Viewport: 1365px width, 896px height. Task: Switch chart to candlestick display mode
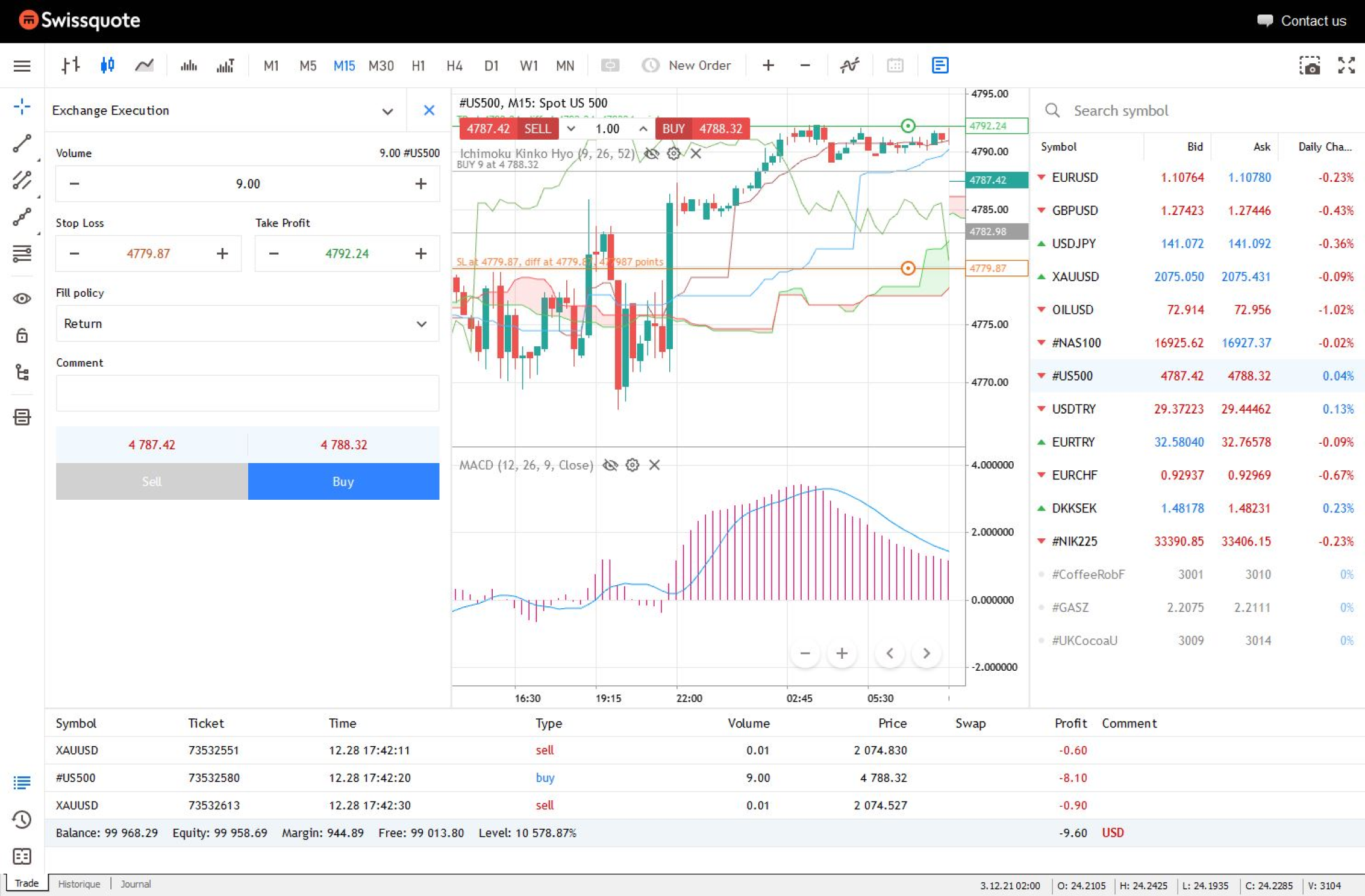[x=107, y=65]
